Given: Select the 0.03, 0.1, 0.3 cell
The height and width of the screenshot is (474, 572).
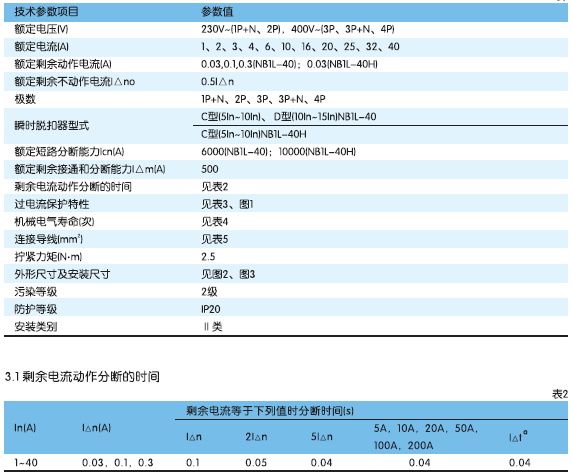Looking at the screenshot, I should pyautogui.click(x=117, y=463).
